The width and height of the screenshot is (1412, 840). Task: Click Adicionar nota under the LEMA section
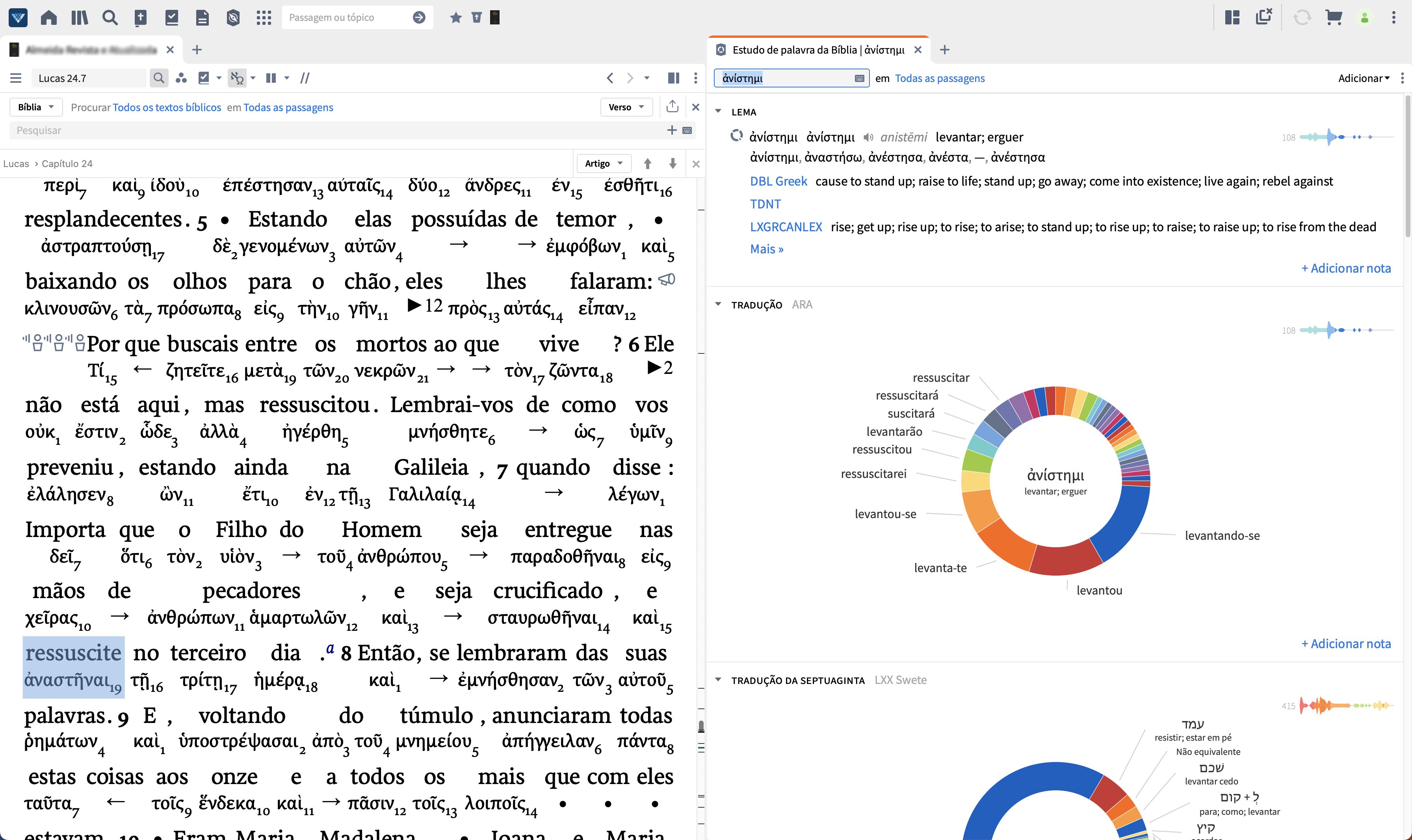coord(1346,268)
